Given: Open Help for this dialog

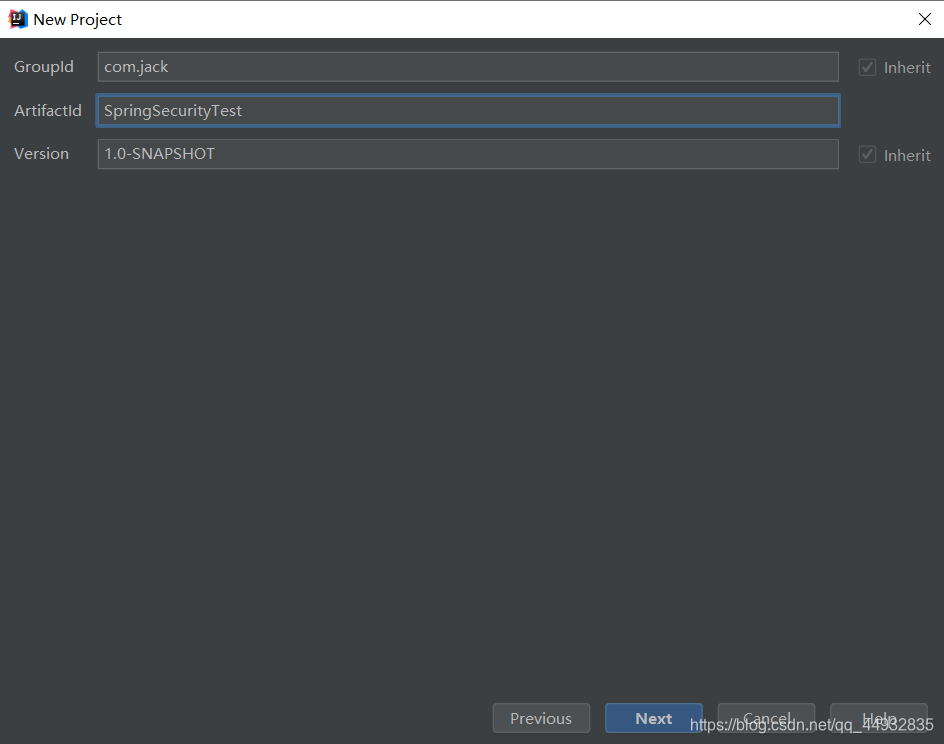Looking at the screenshot, I should click(x=879, y=718).
